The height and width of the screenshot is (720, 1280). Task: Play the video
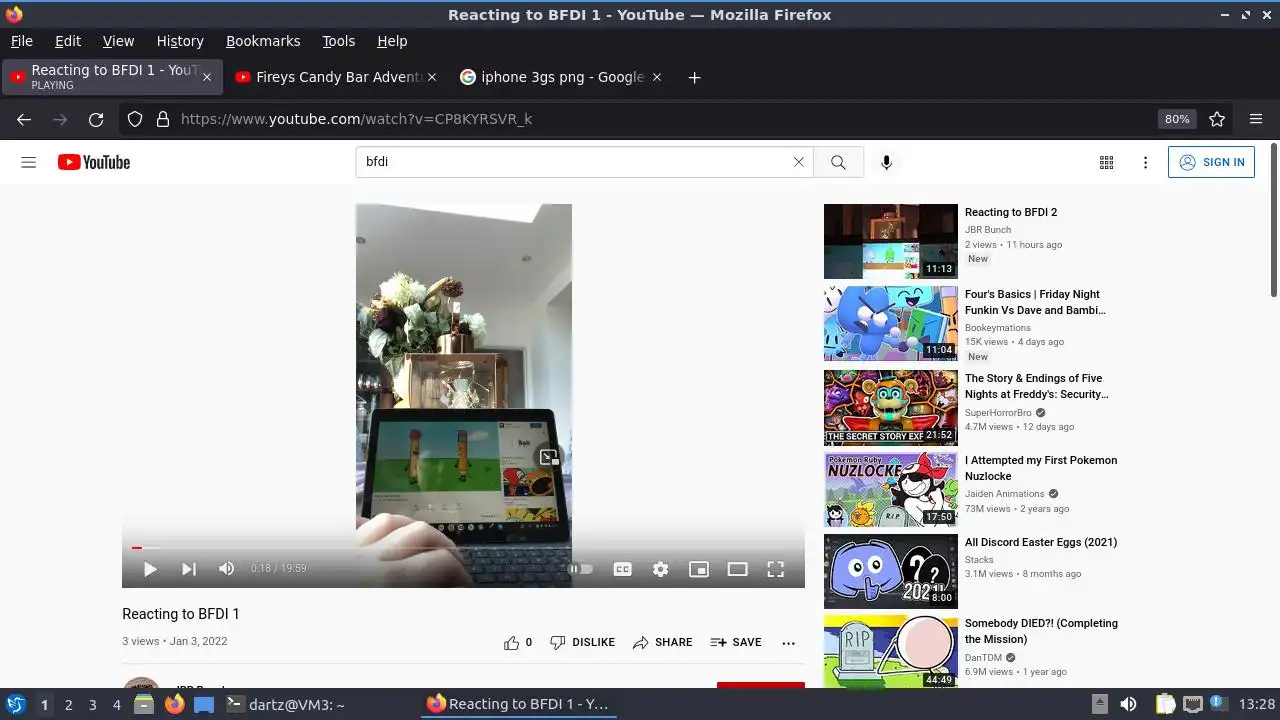pyautogui.click(x=150, y=569)
